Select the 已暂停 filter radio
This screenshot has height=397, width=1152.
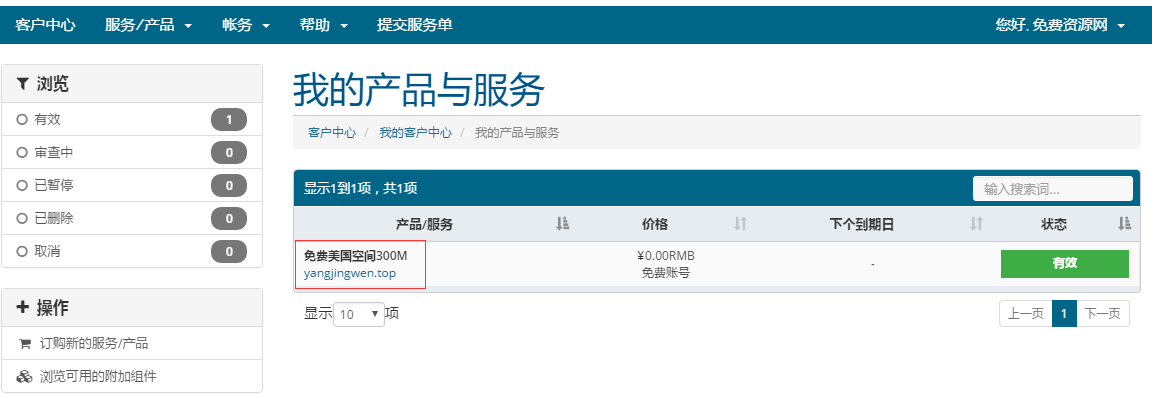[x=22, y=185]
